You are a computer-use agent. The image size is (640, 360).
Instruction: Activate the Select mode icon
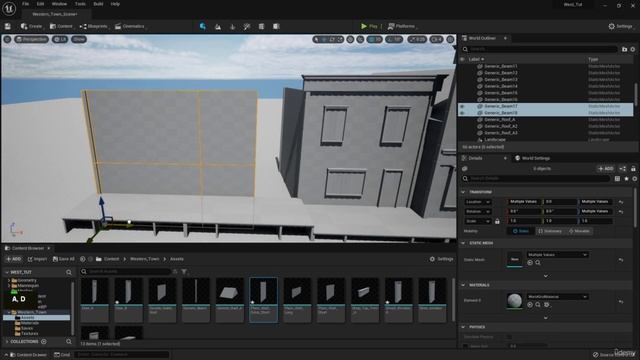point(203,27)
